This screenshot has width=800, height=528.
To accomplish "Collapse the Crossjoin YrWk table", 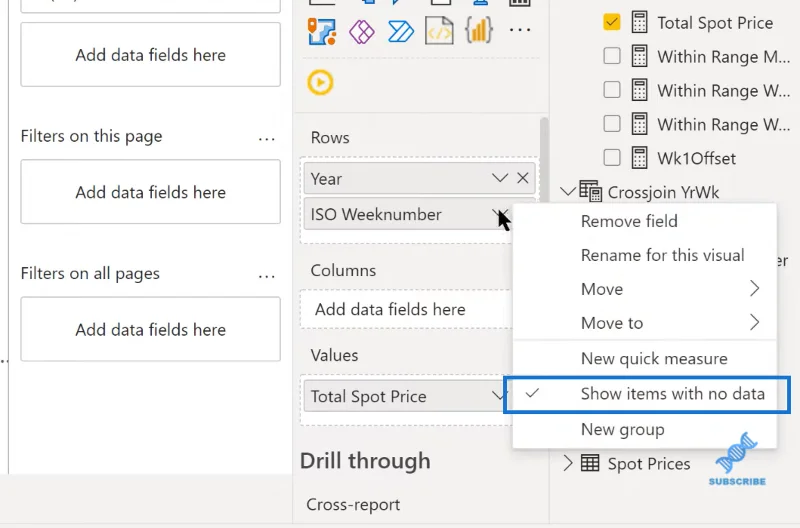I will click(x=567, y=192).
